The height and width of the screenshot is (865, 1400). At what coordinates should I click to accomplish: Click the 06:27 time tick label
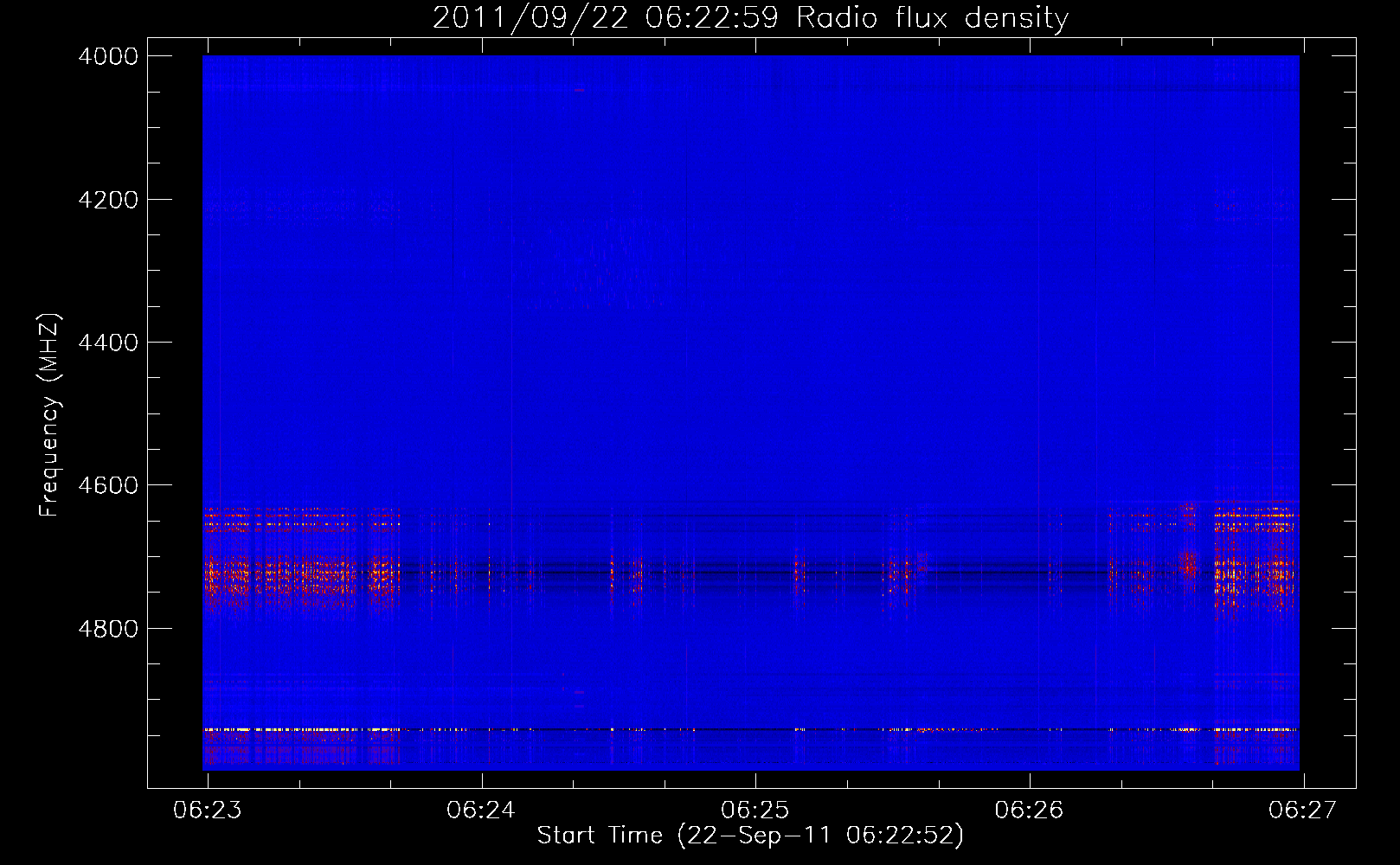click(1303, 811)
